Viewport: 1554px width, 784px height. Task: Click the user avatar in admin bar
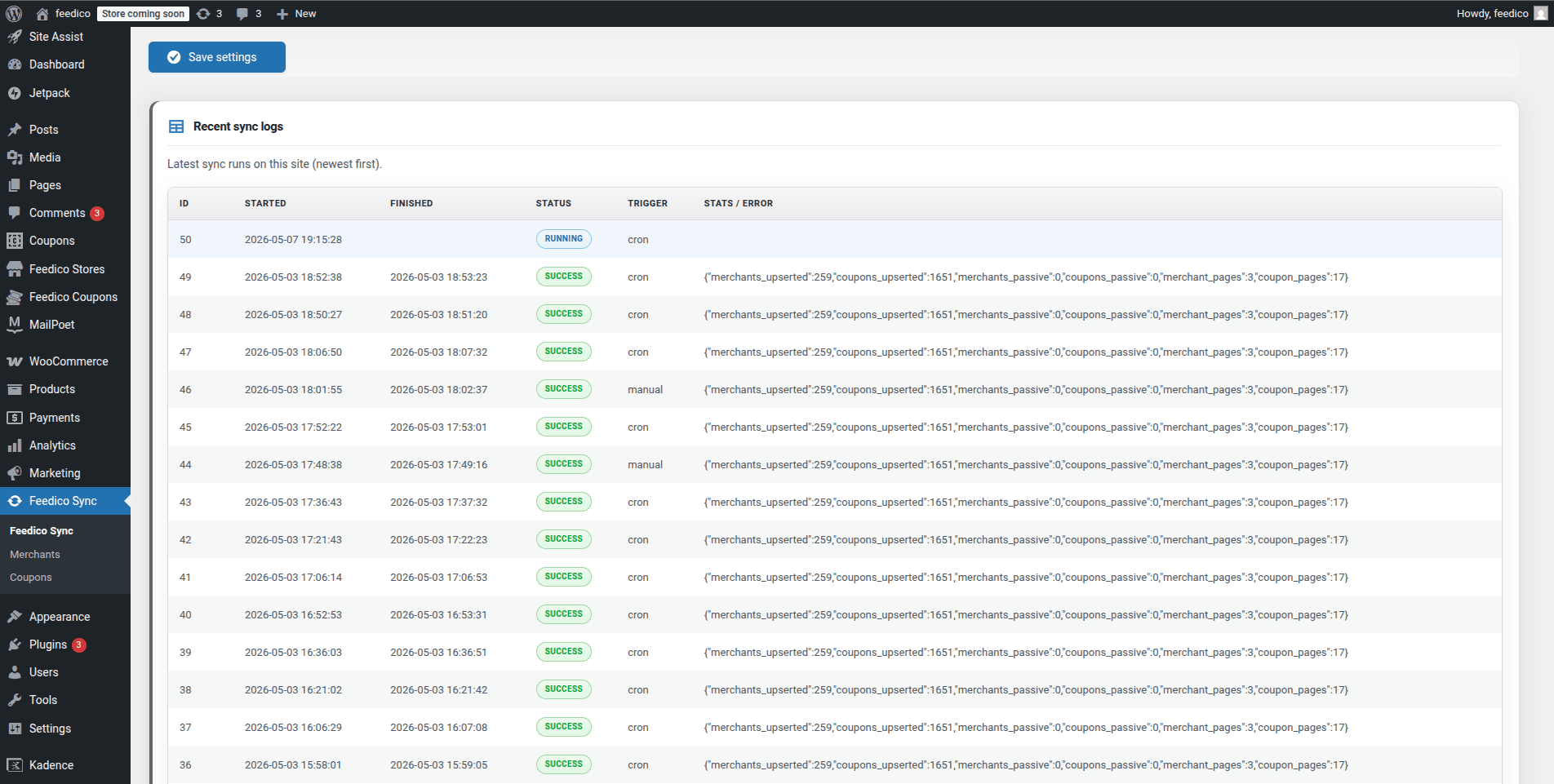point(1540,13)
